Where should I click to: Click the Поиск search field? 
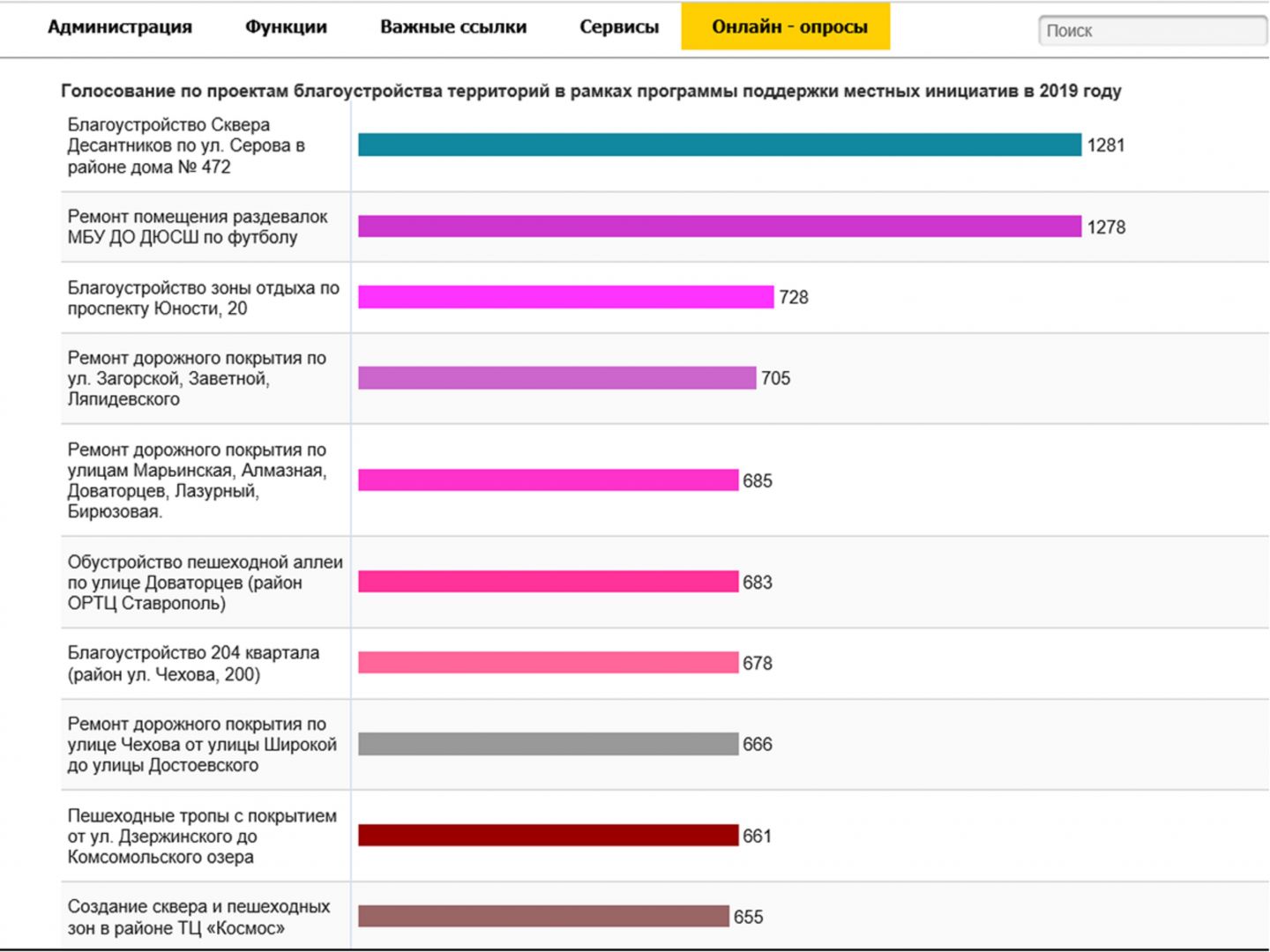(x=1154, y=30)
